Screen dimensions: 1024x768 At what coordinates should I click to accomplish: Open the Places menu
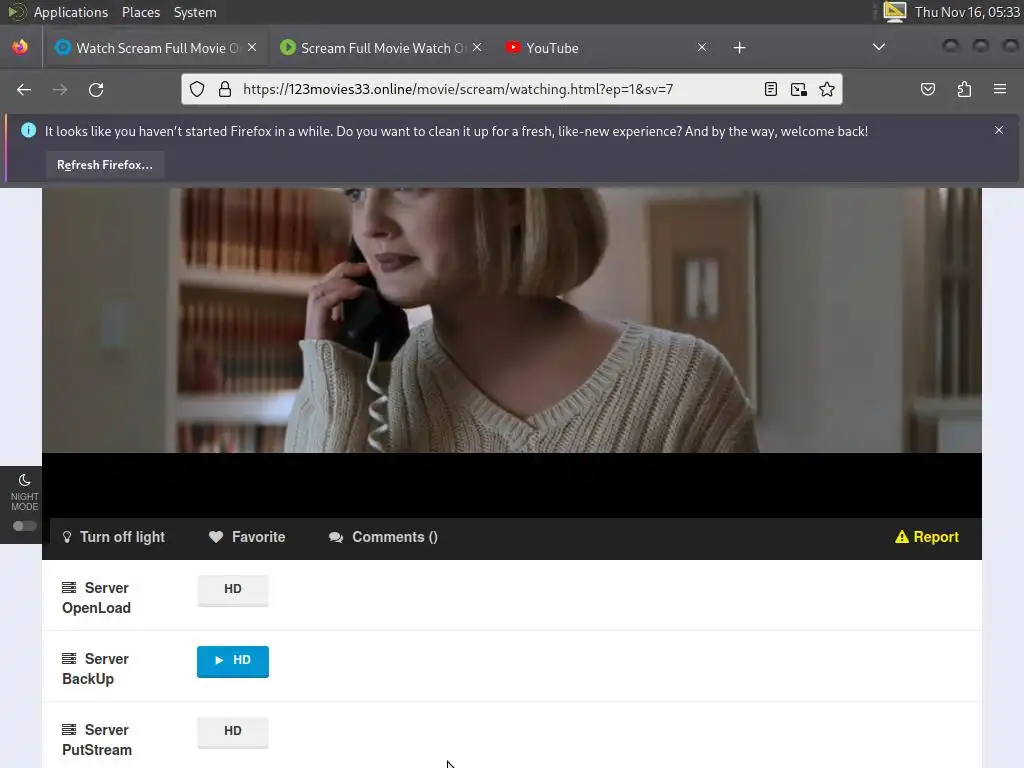pyautogui.click(x=141, y=12)
